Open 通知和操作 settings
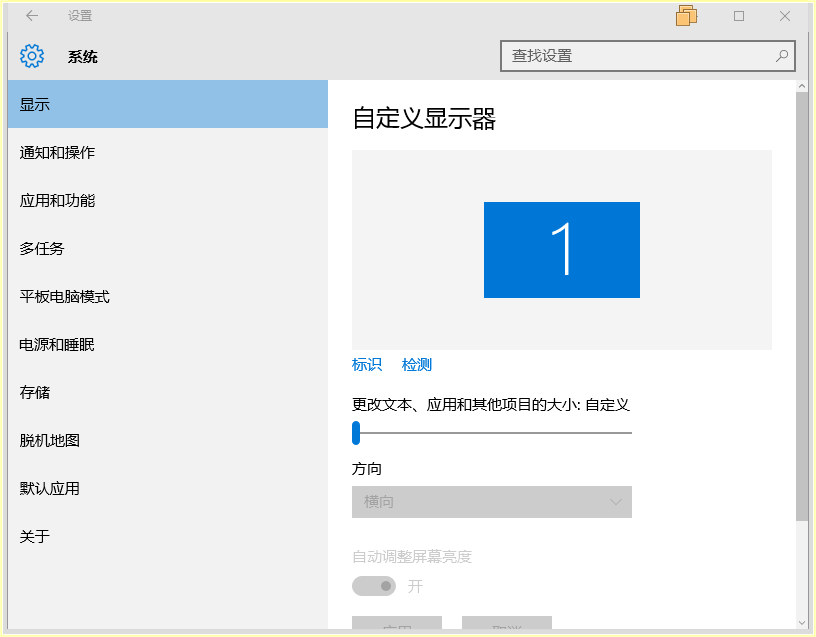Viewport: 816px width, 637px height. coord(168,152)
